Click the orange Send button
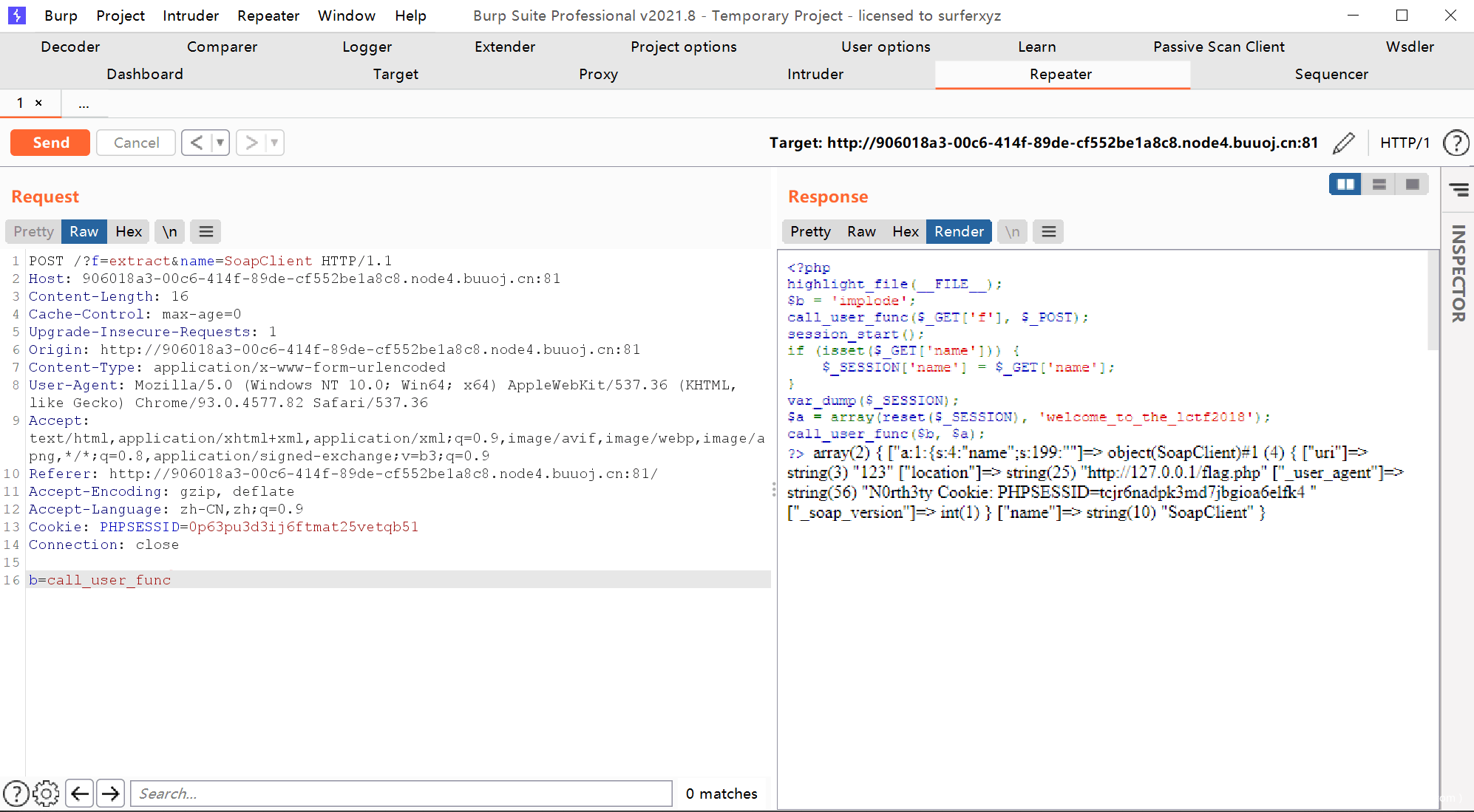 click(50, 143)
